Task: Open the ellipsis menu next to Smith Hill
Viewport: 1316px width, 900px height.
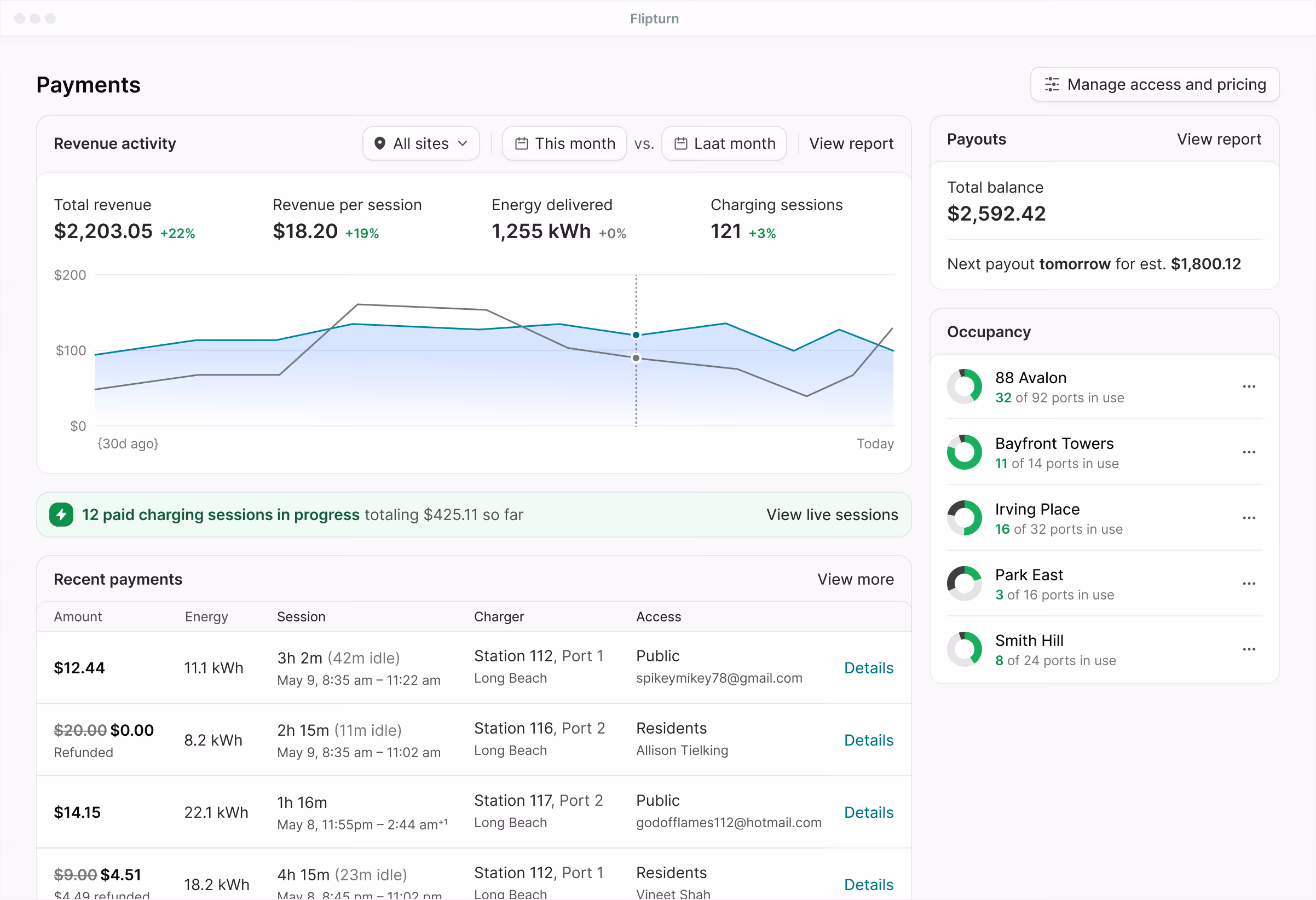Action: point(1249,649)
